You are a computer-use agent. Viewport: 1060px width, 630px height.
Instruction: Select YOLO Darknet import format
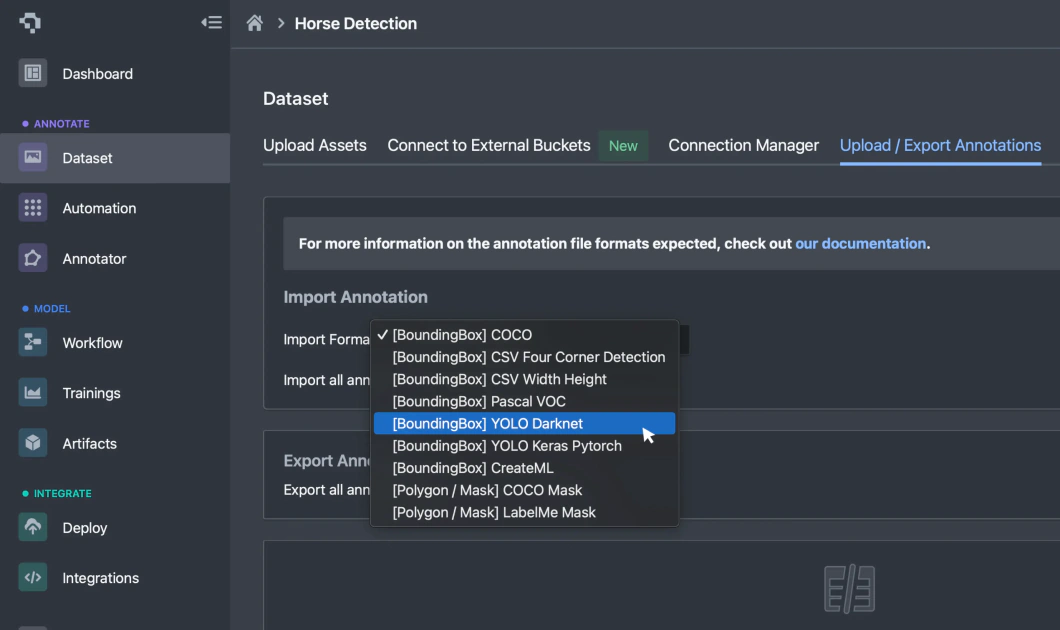487,424
